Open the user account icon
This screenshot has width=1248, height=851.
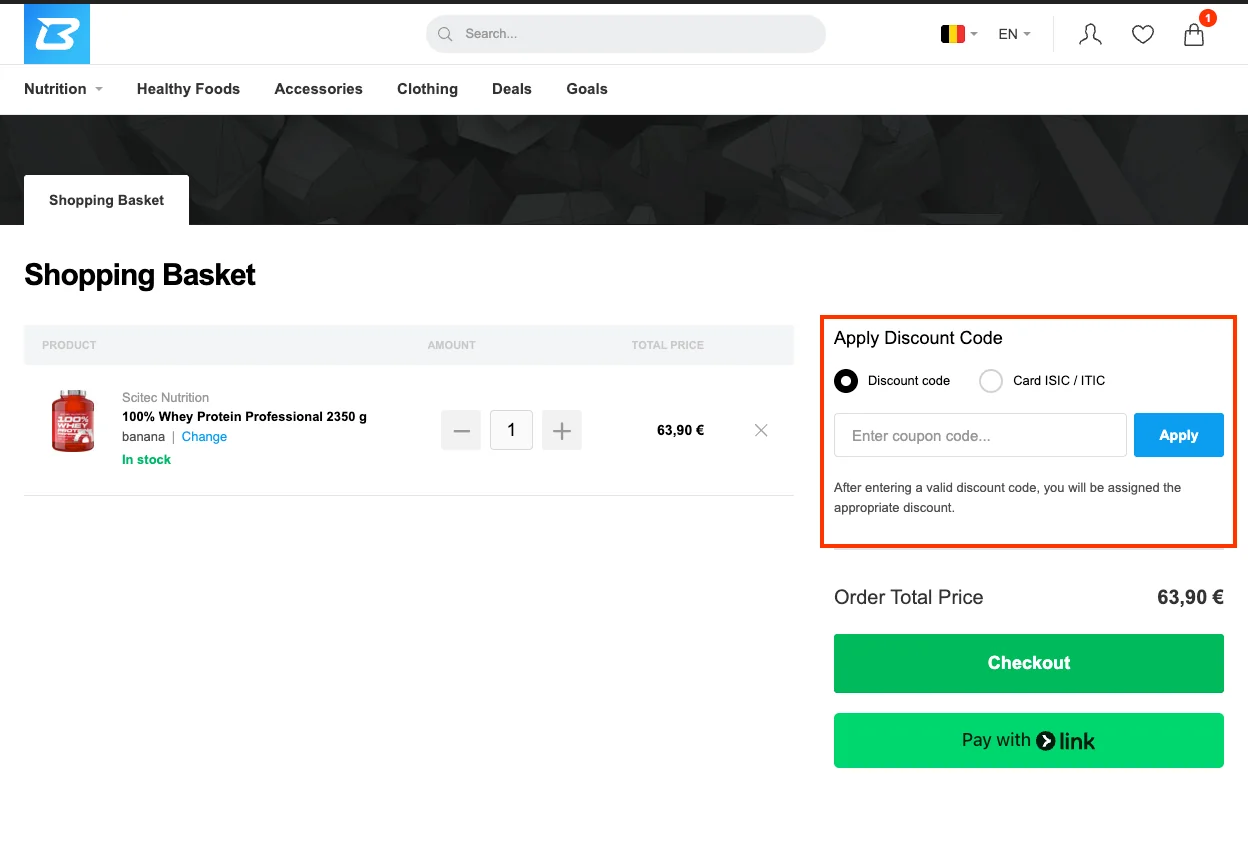pyautogui.click(x=1090, y=35)
